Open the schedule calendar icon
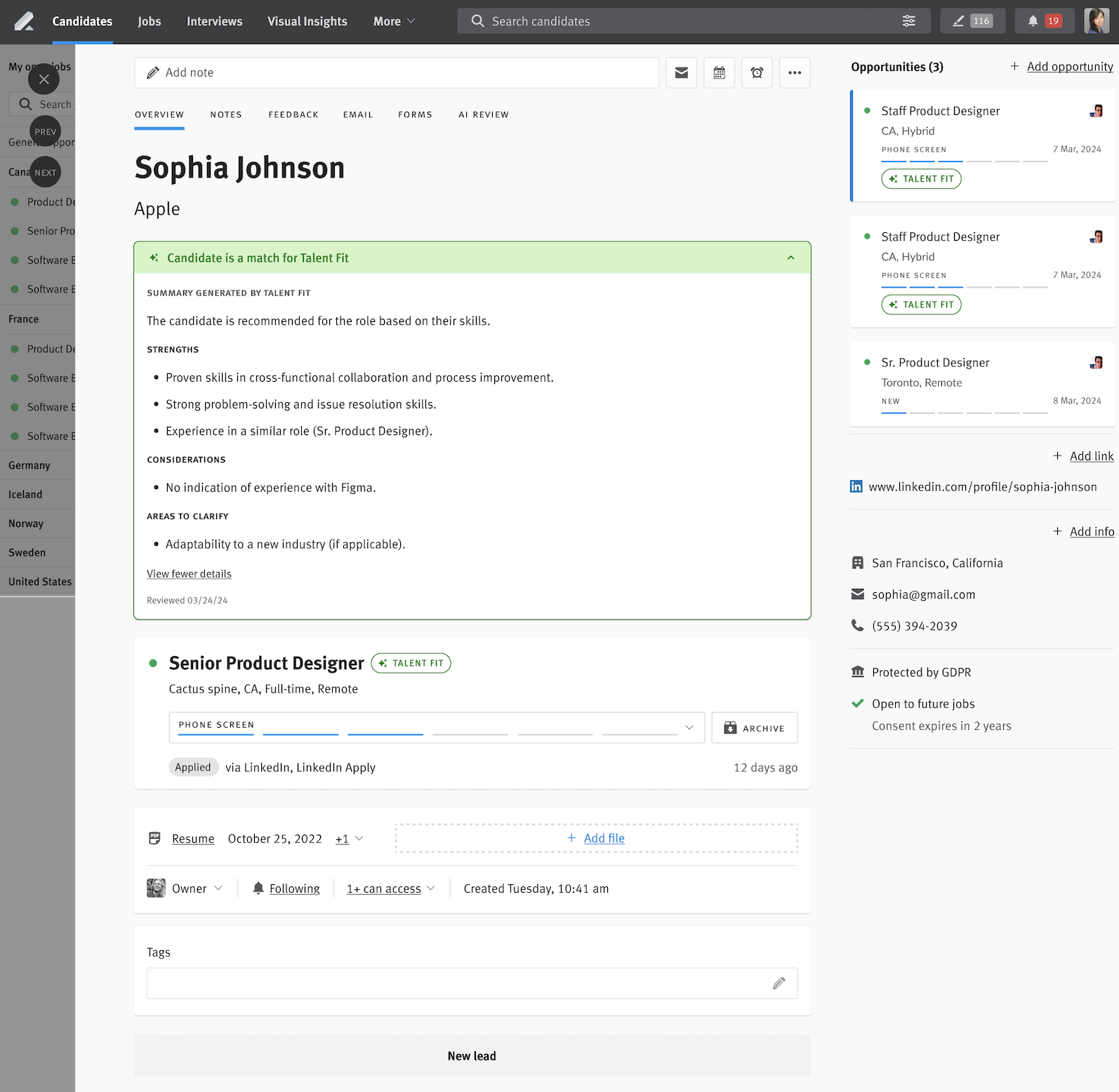The width and height of the screenshot is (1119, 1092). [x=719, y=73]
